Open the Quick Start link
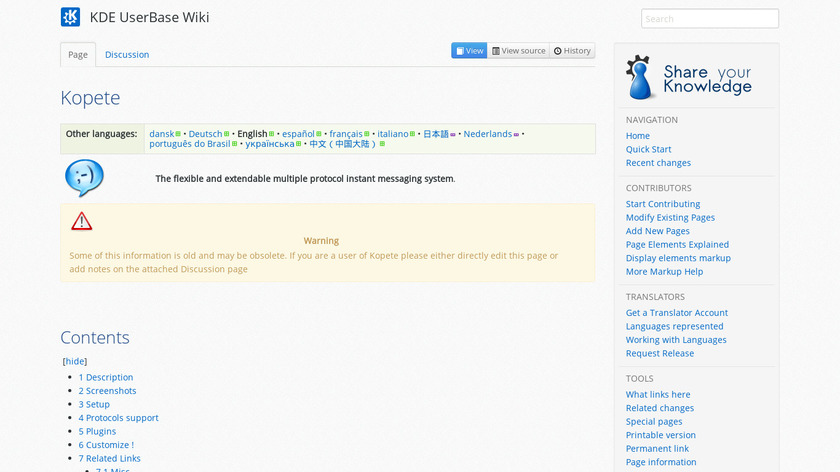 pos(648,149)
